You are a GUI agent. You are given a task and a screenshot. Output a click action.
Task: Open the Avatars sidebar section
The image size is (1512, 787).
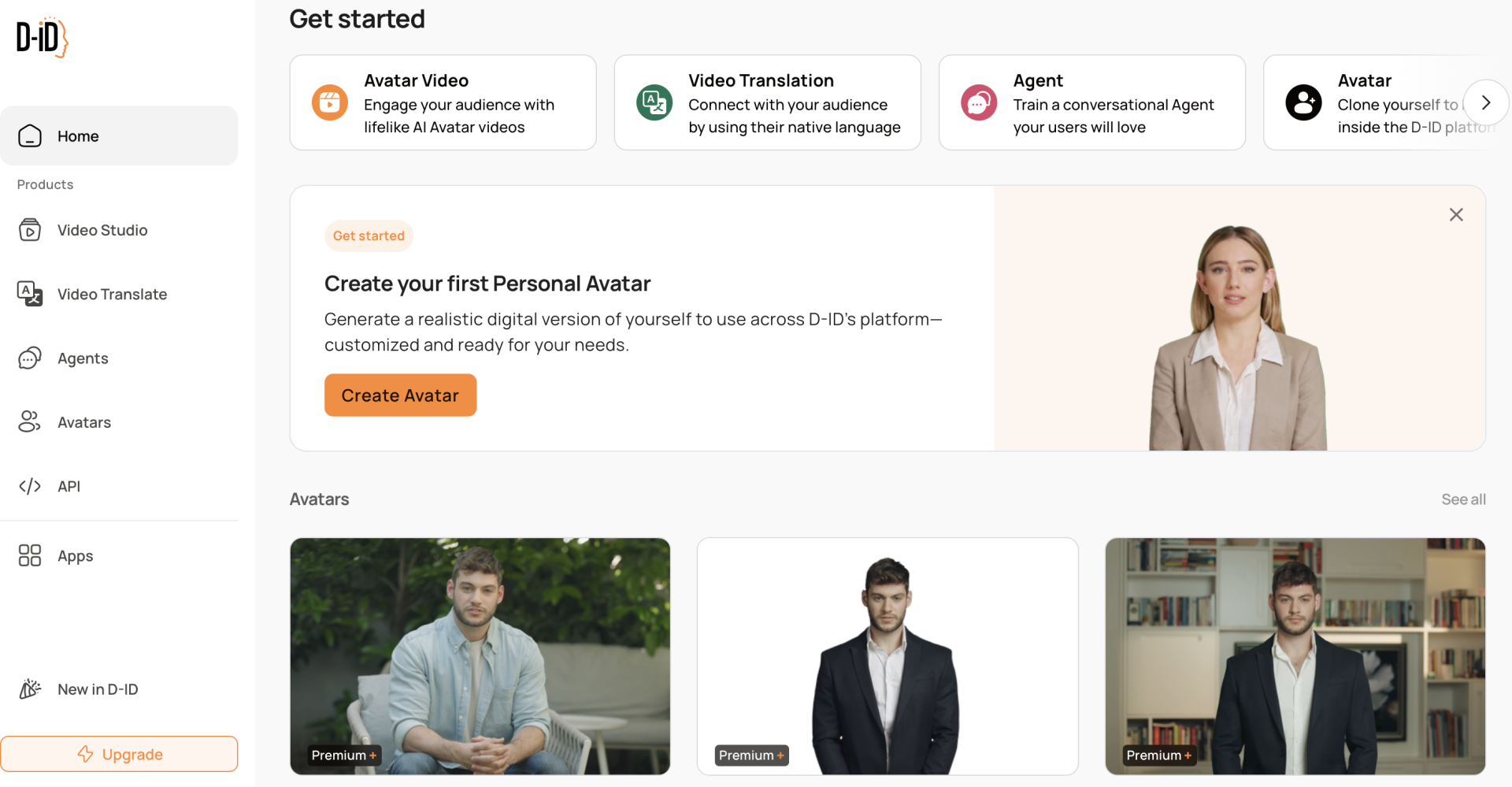[x=83, y=422]
